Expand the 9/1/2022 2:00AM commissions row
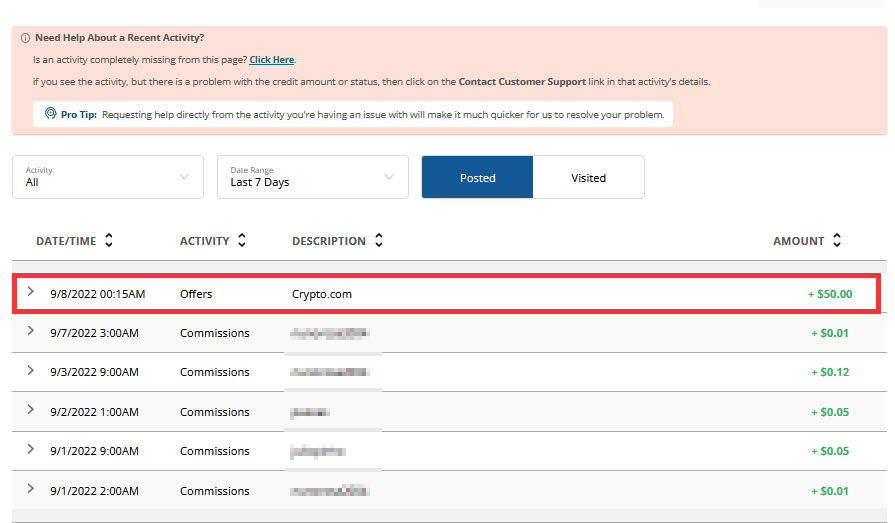The height and width of the screenshot is (523, 895). tap(31, 489)
